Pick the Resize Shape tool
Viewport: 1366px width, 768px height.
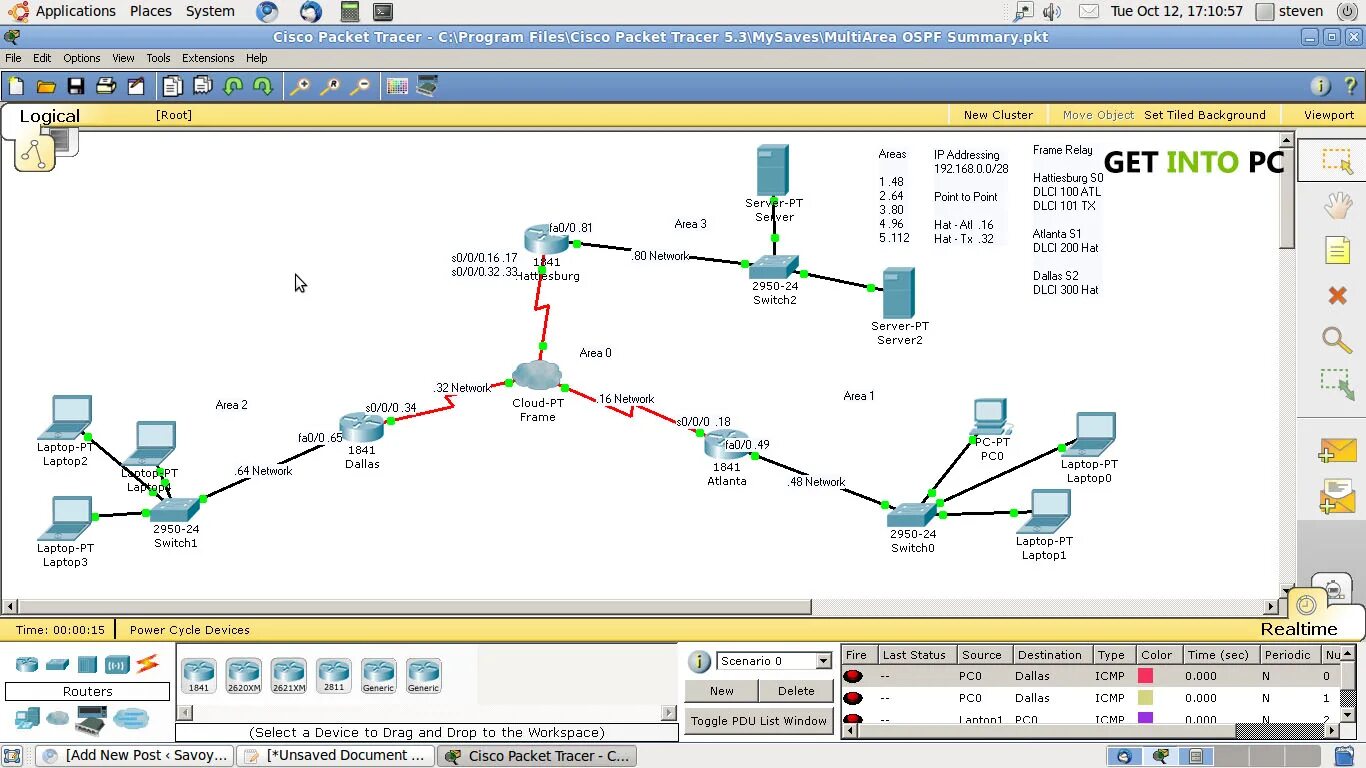[1337, 385]
